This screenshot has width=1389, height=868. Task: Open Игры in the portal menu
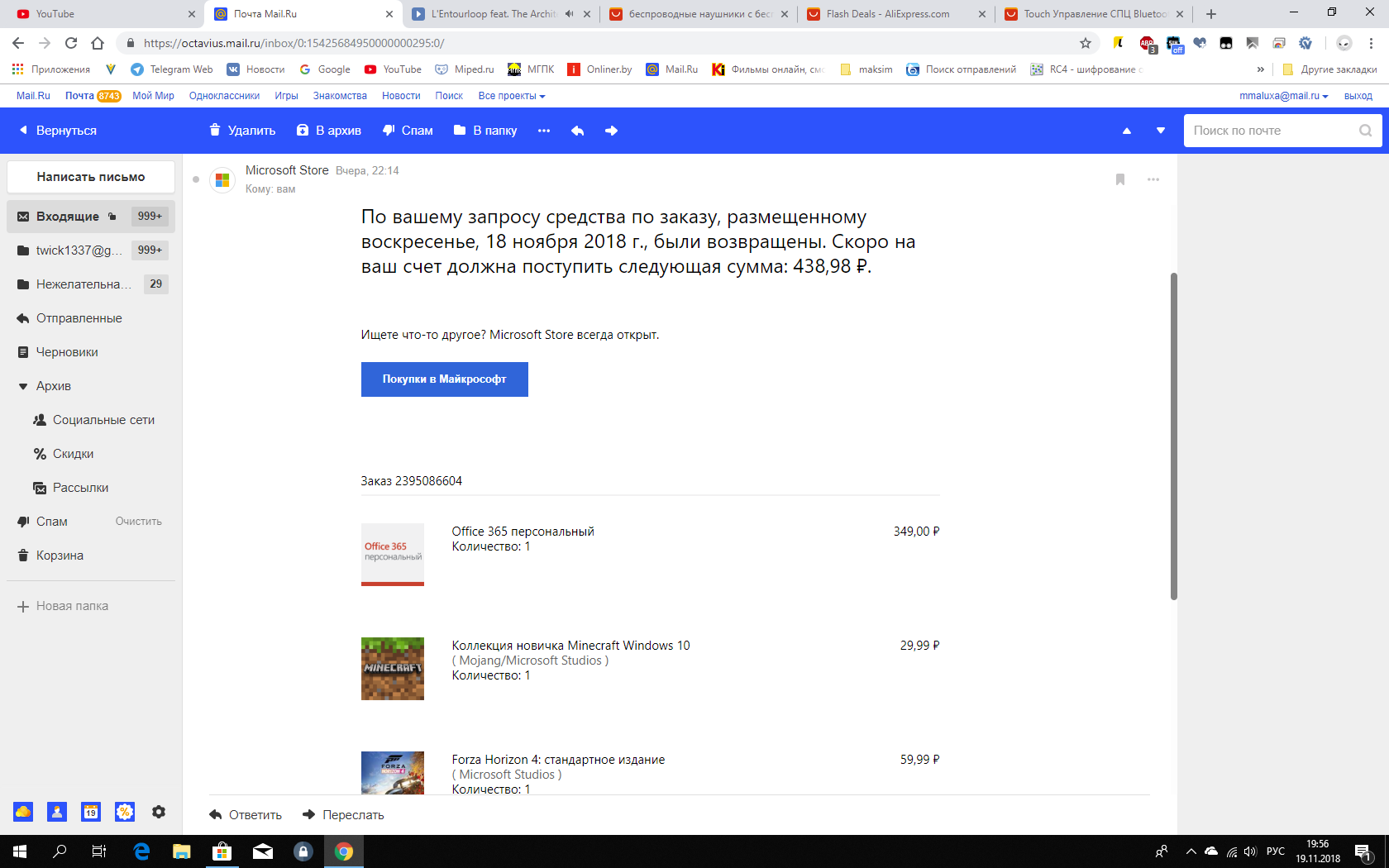pyautogui.click(x=286, y=96)
